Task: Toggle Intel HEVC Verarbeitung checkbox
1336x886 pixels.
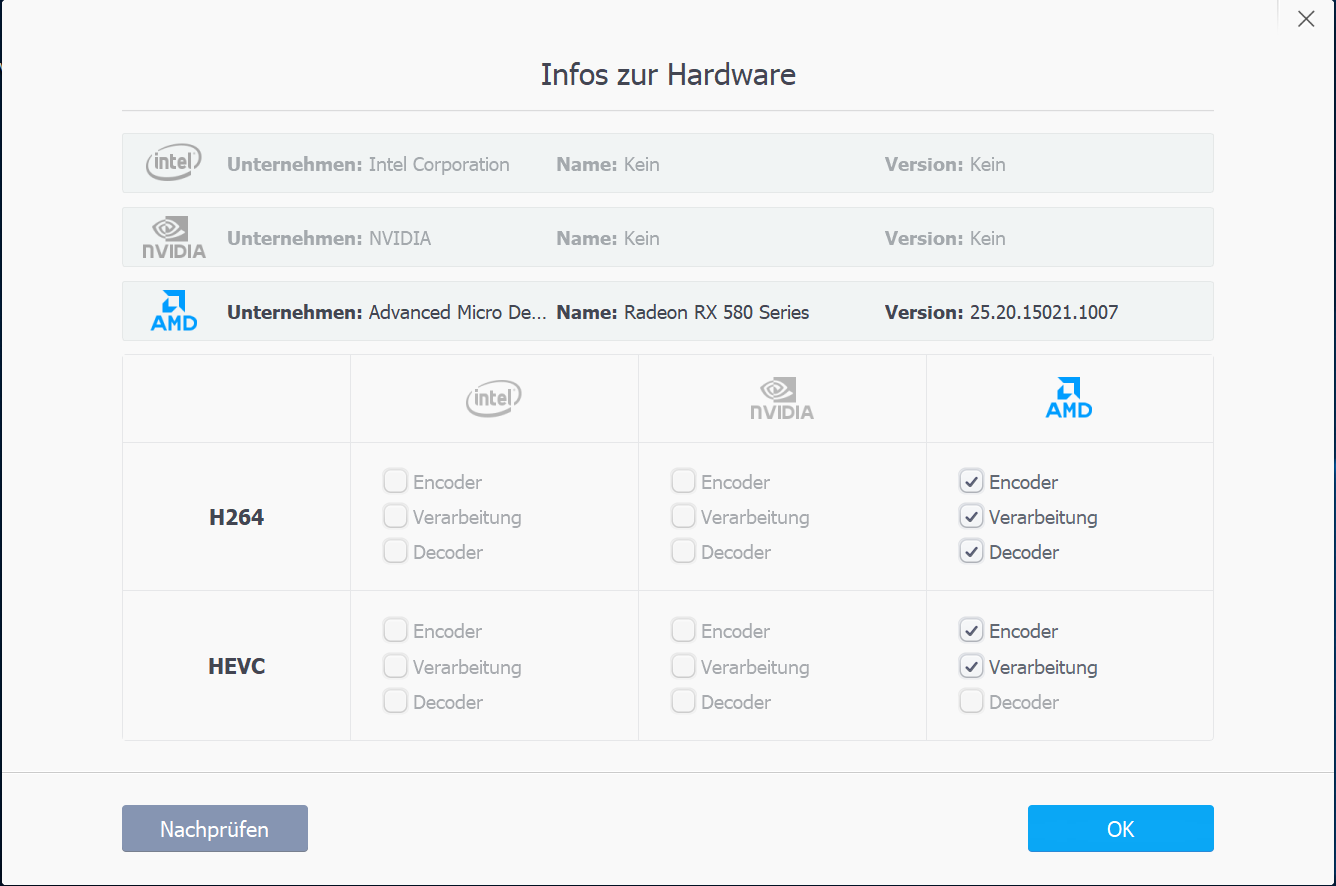Action: click(395, 667)
